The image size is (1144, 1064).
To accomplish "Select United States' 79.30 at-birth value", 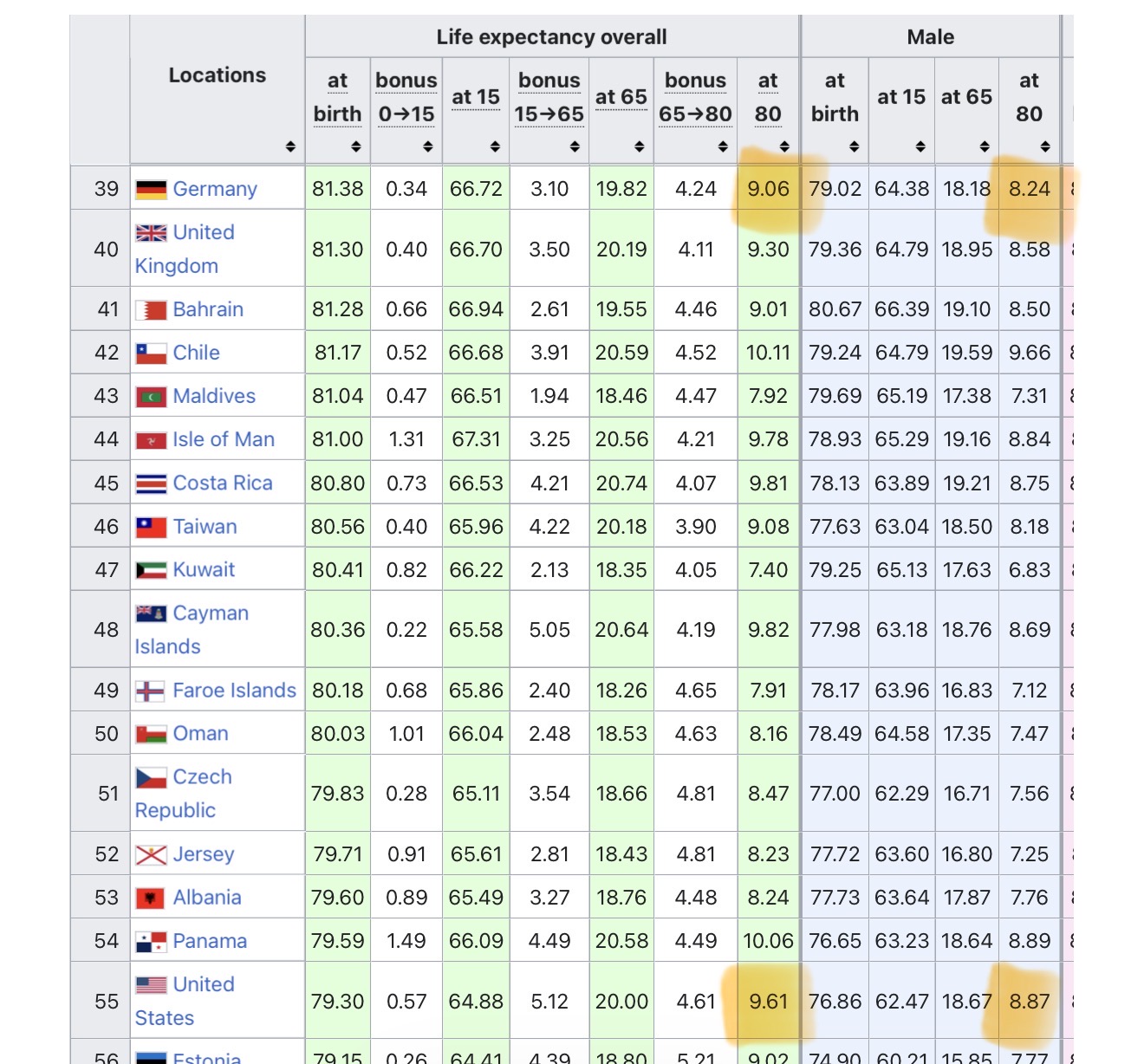I will (338, 1002).
